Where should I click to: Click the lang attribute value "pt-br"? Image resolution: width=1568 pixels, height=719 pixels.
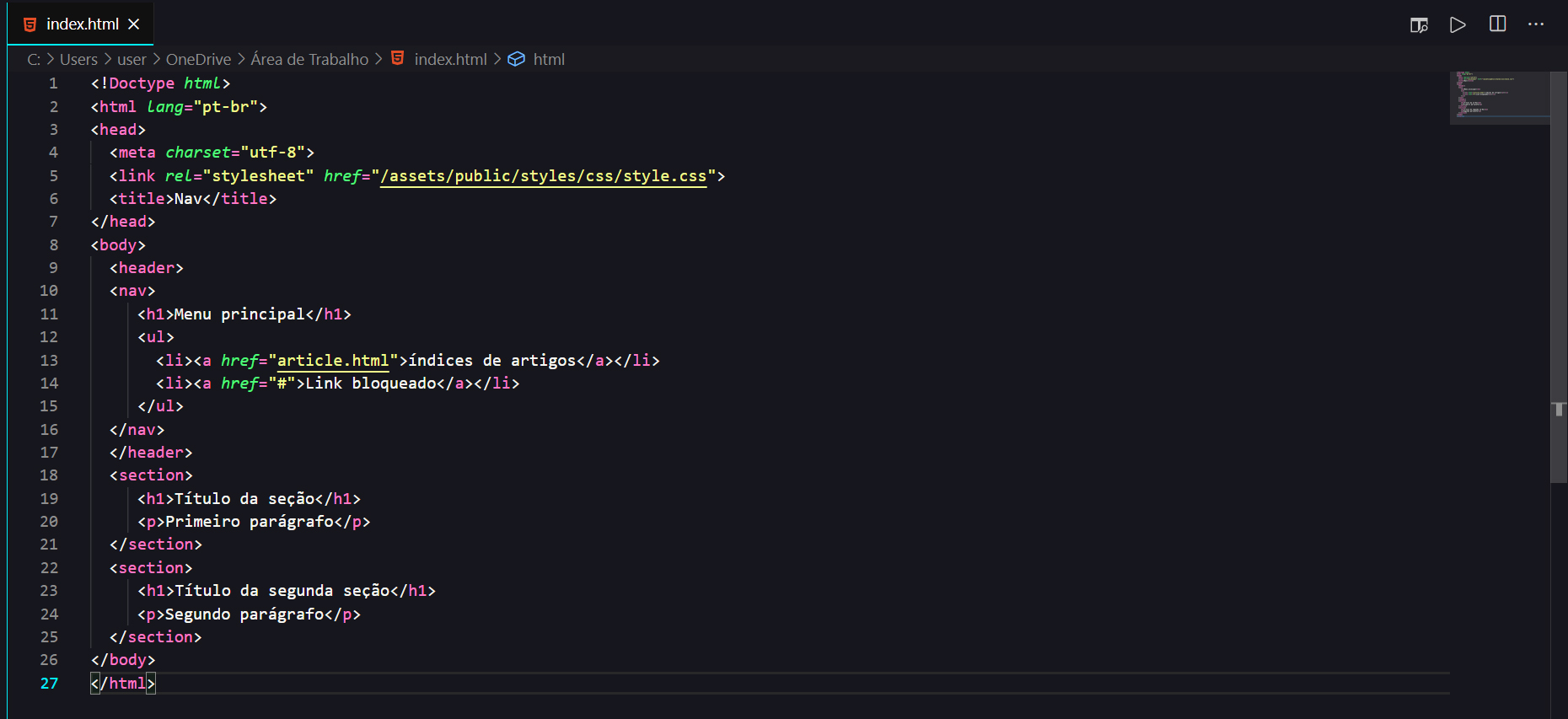click(226, 107)
